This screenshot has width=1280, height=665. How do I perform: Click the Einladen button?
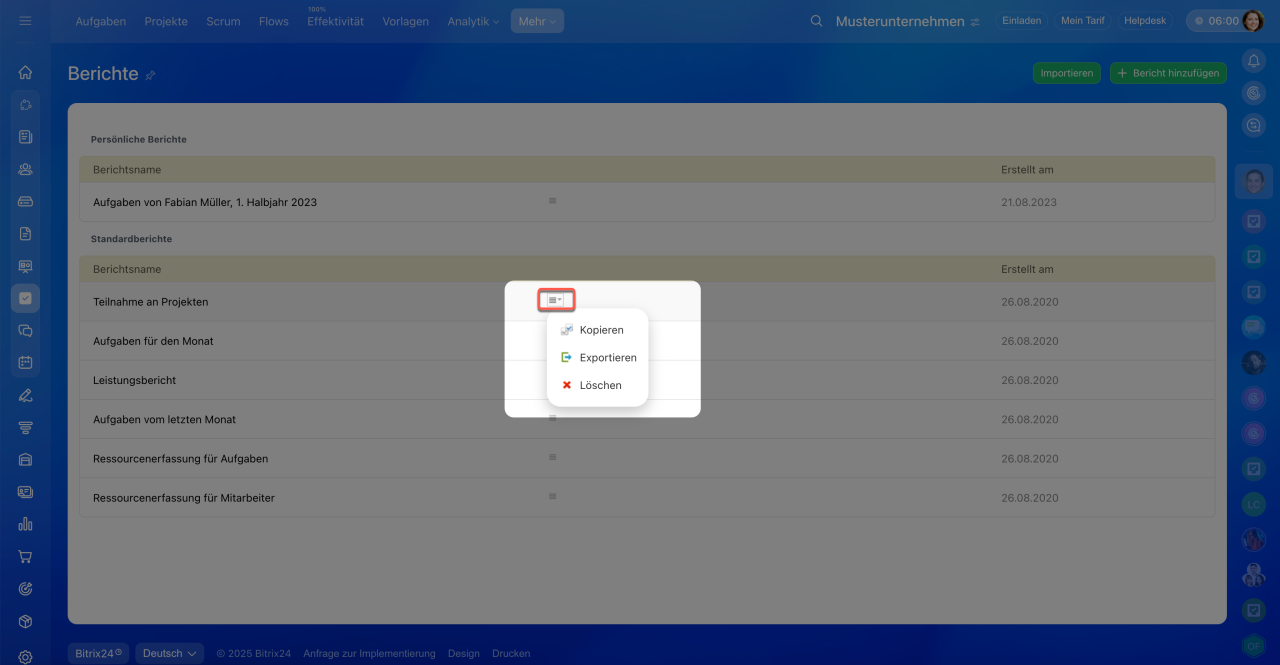coord(1021,21)
